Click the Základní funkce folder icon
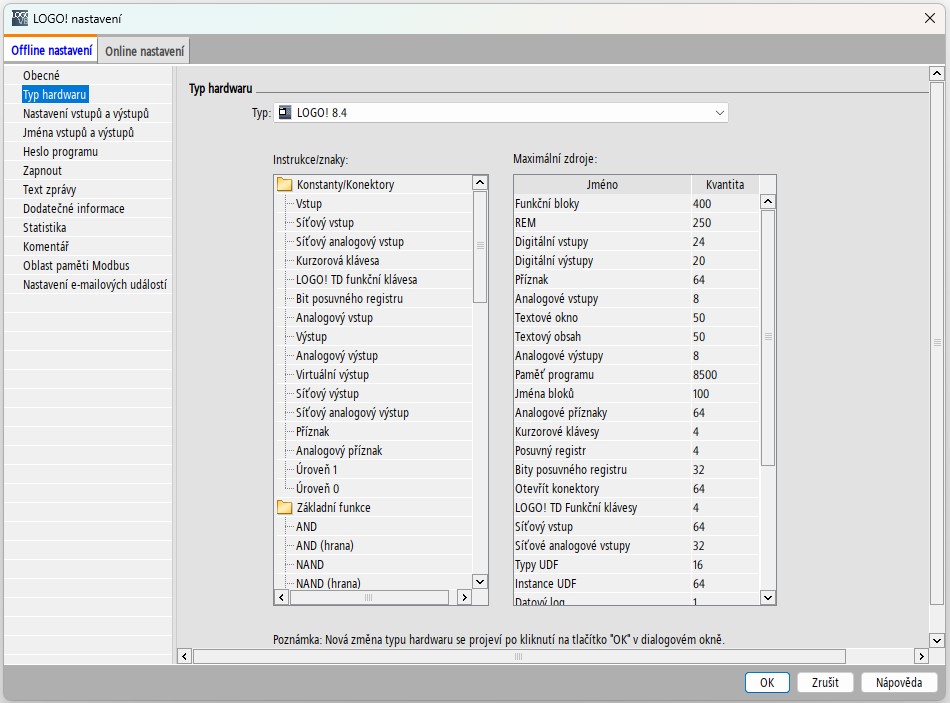The width and height of the screenshot is (950, 703). 284,507
